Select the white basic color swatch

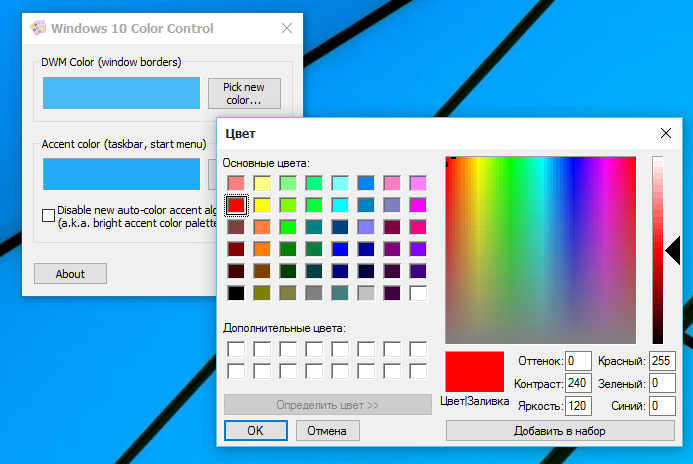point(418,293)
